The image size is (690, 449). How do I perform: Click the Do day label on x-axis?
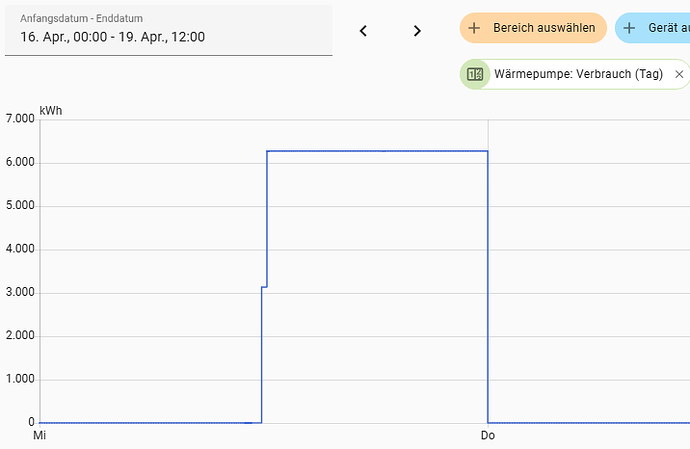[488, 436]
